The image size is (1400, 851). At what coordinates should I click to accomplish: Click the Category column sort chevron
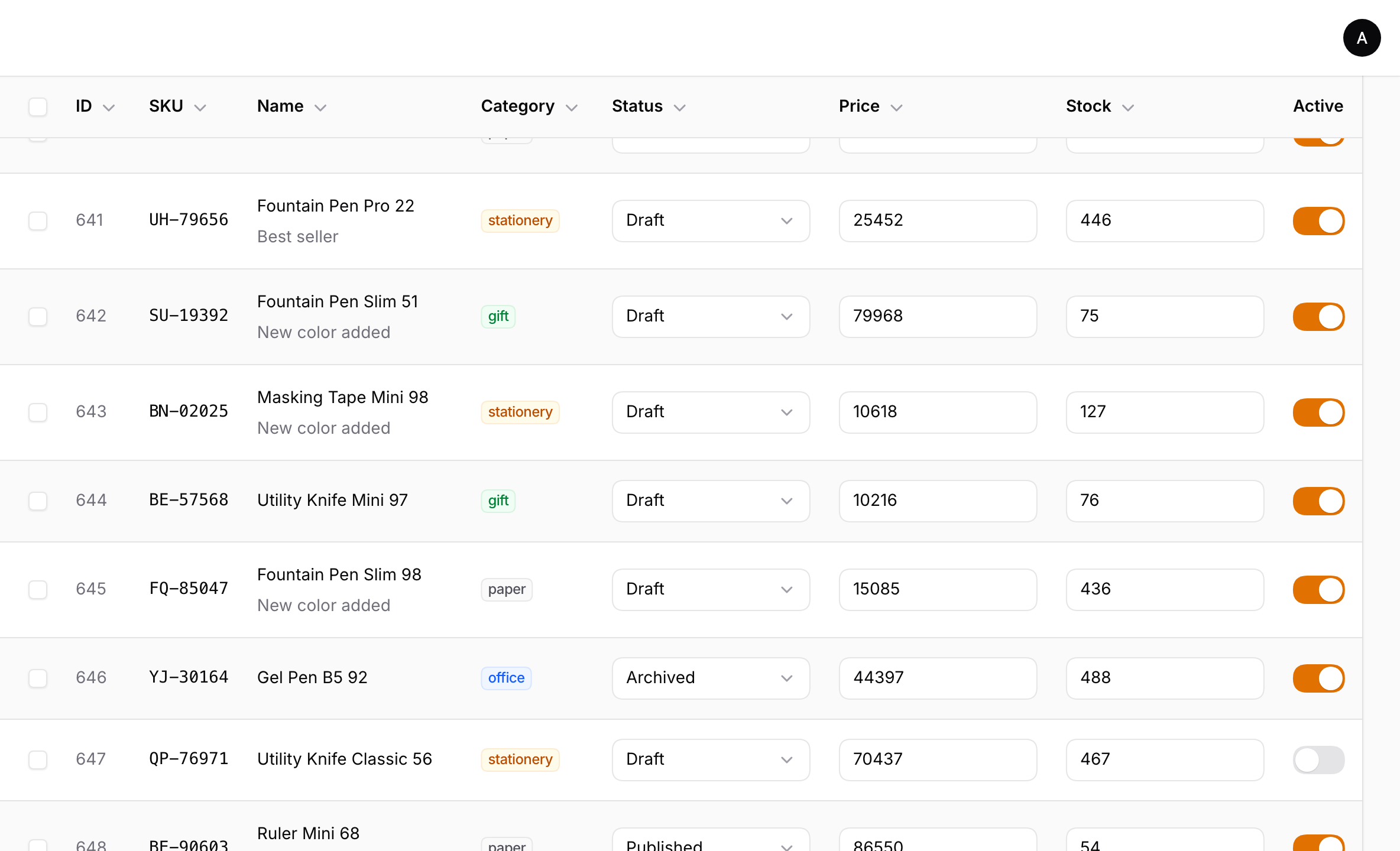click(571, 108)
